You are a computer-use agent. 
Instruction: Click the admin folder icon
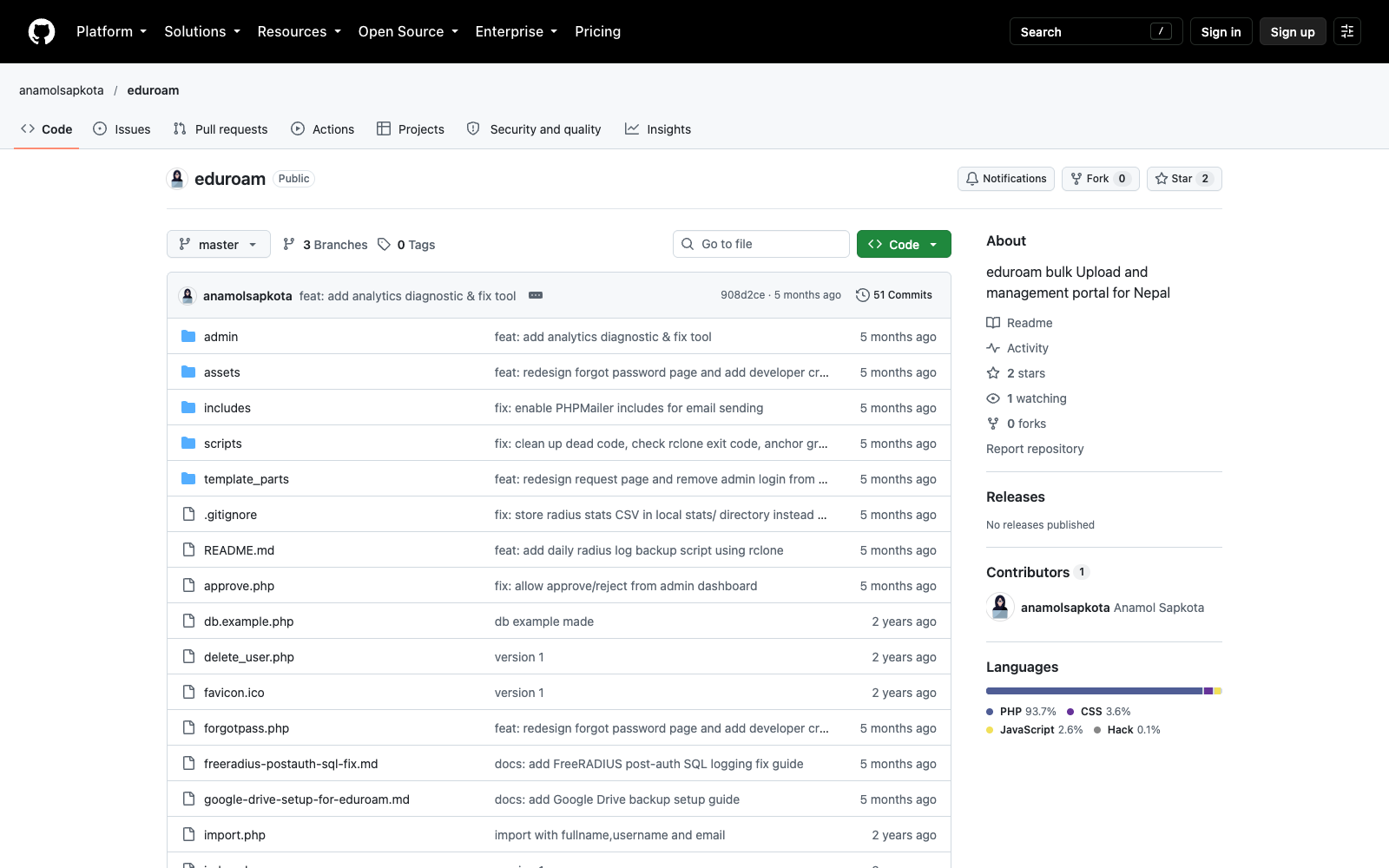[x=188, y=336]
